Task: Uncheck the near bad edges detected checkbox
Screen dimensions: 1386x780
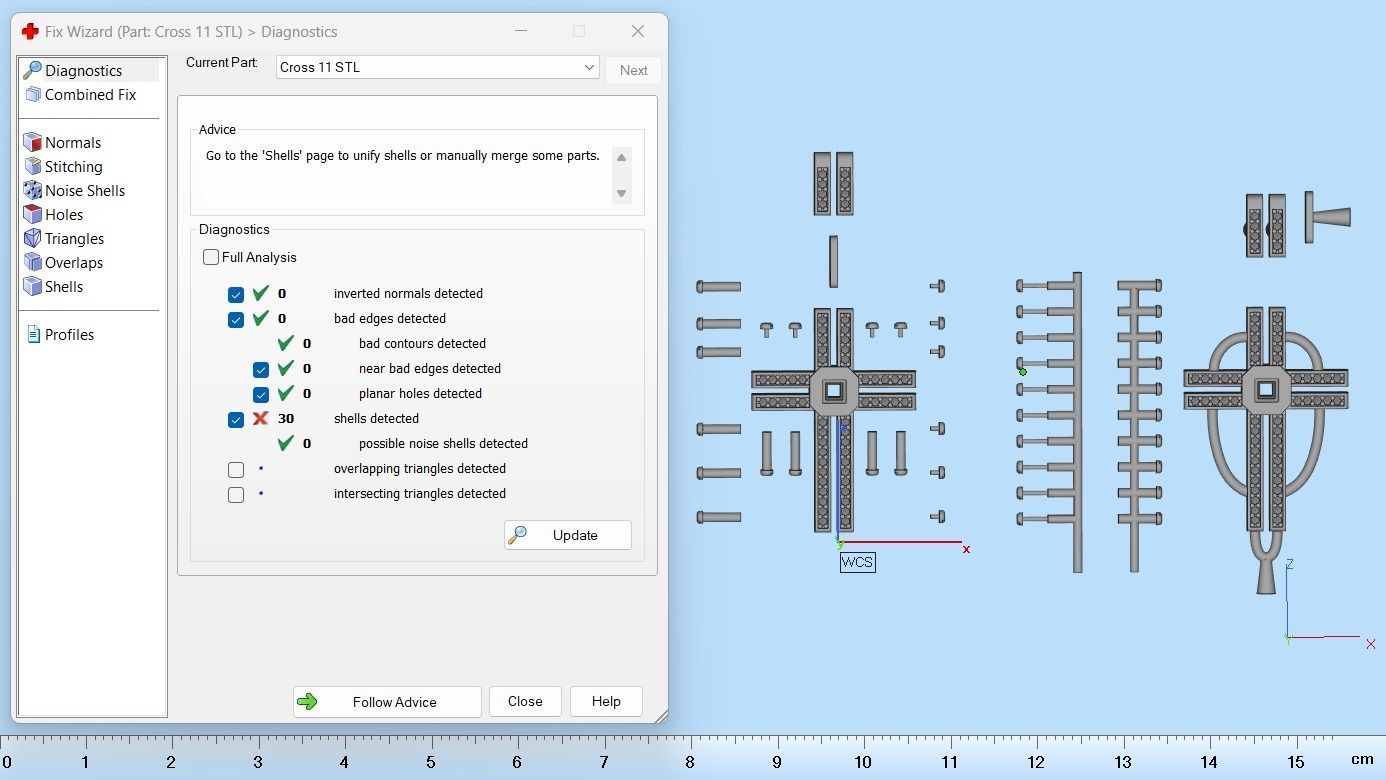Action: coord(261,369)
